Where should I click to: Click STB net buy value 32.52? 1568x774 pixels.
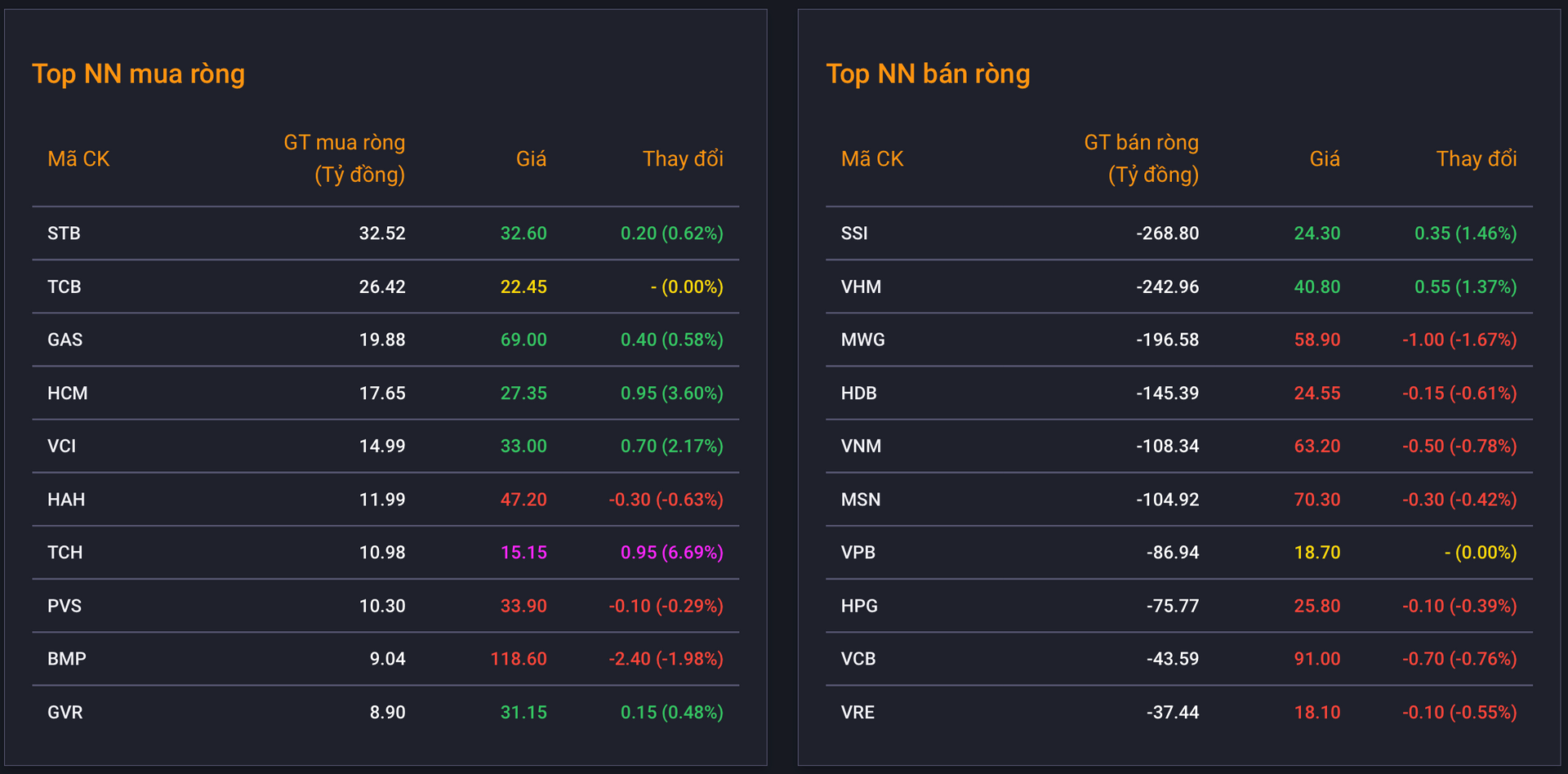(382, 234)
